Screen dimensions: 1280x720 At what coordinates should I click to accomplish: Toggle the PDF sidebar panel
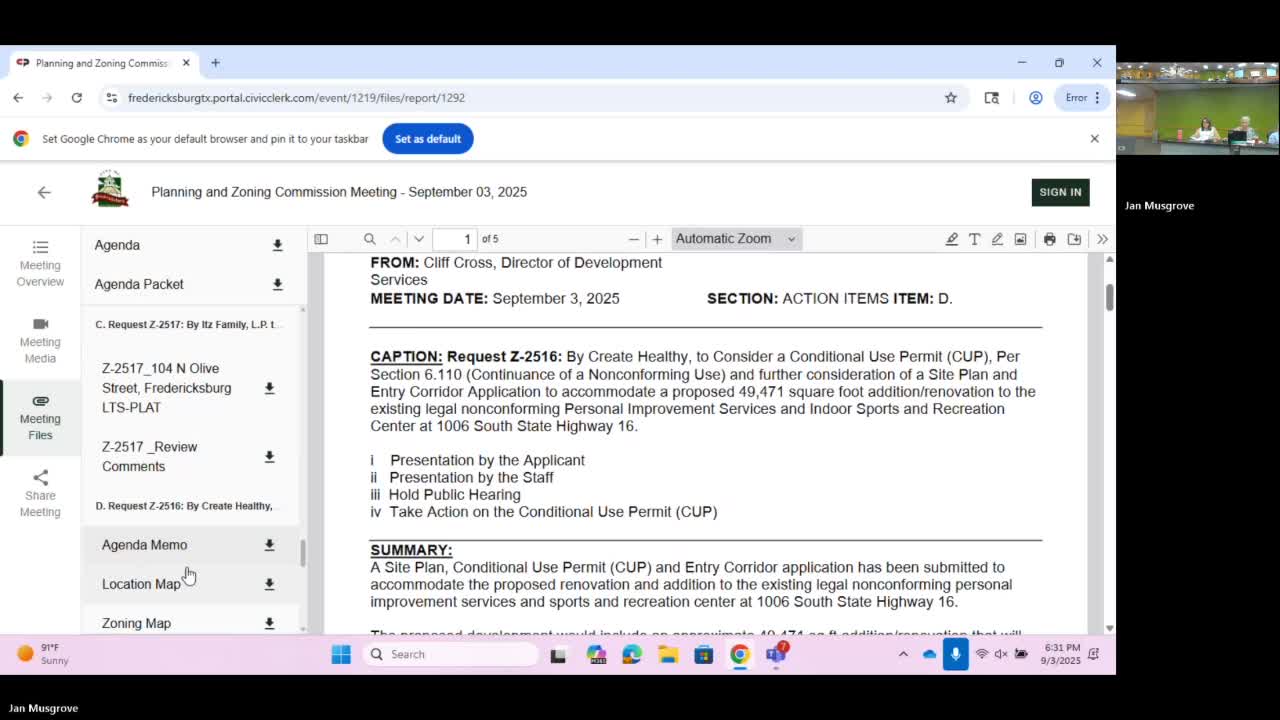coord(321,239)
